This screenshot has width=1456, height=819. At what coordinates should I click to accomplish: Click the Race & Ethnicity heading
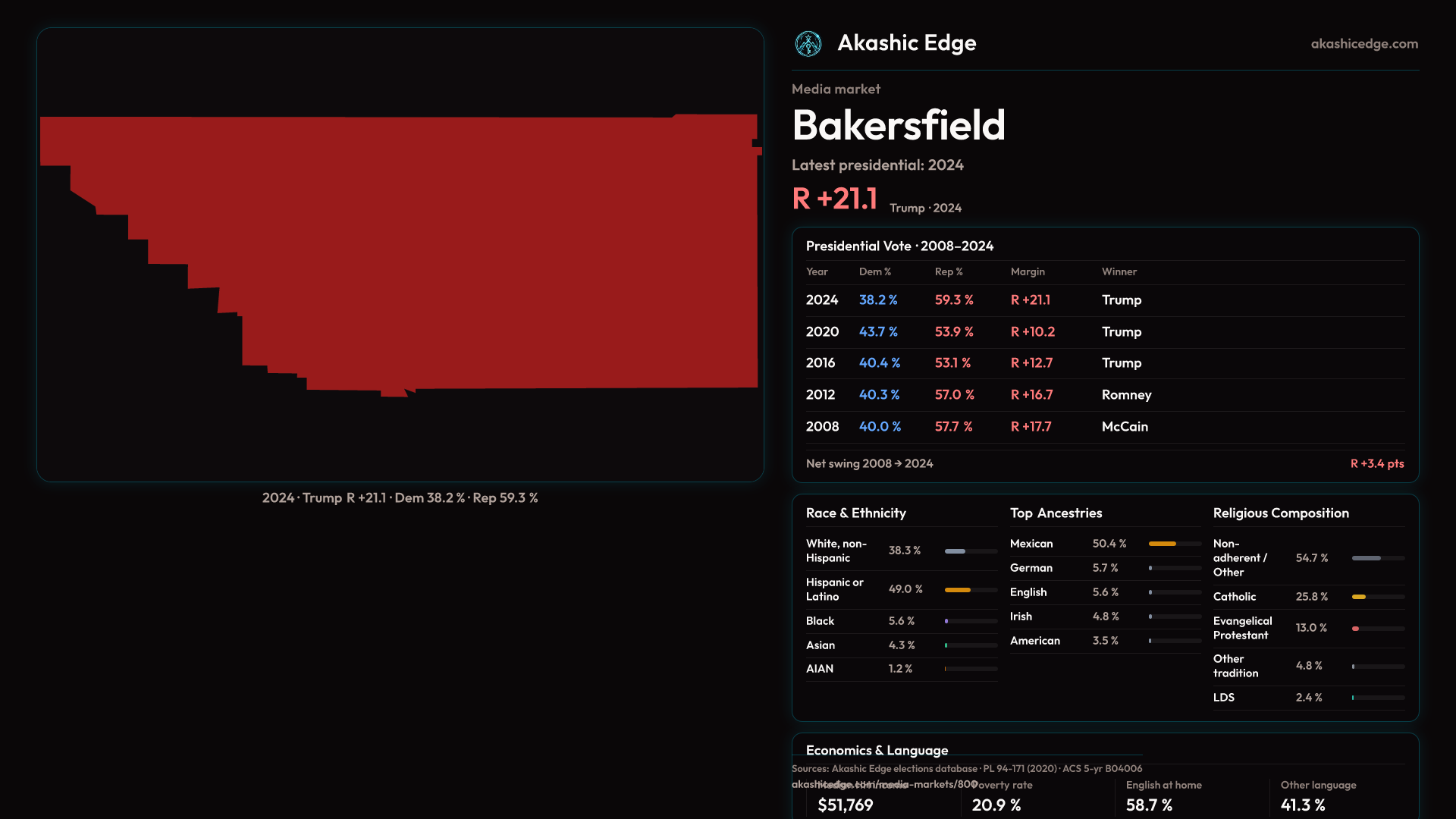(855, 513)
